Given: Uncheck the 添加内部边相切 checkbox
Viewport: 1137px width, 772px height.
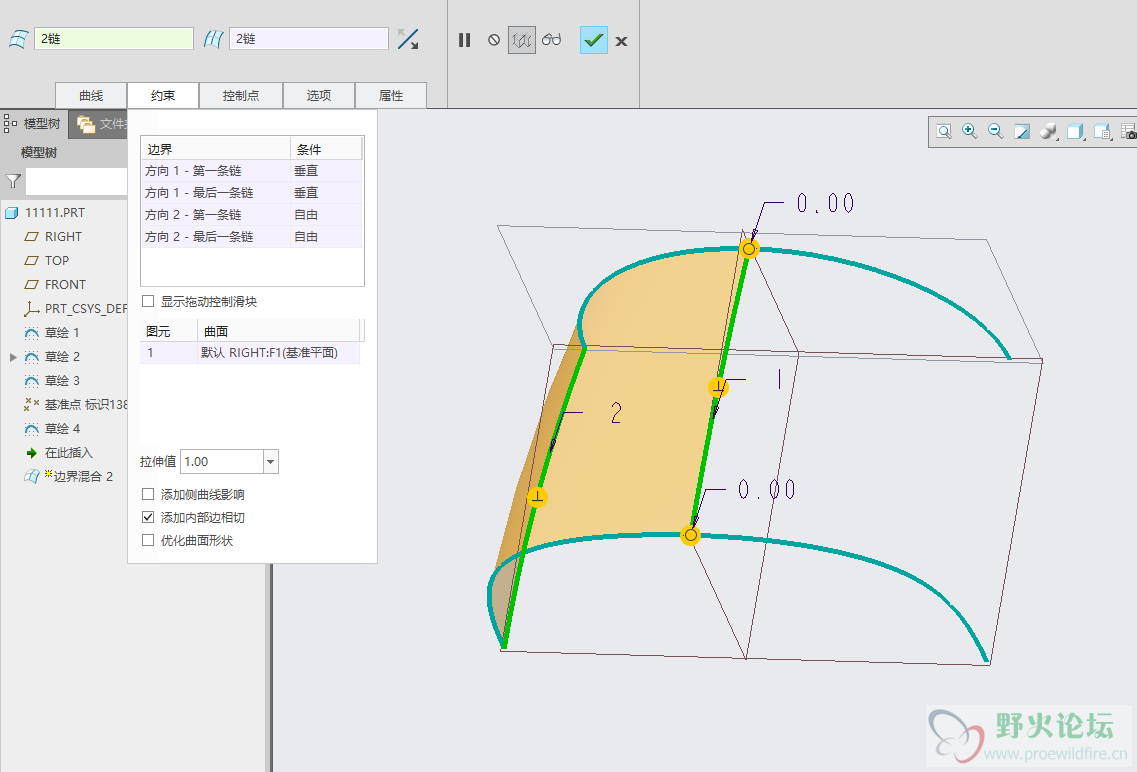Looking at the screenshot, I should [148, 517].
